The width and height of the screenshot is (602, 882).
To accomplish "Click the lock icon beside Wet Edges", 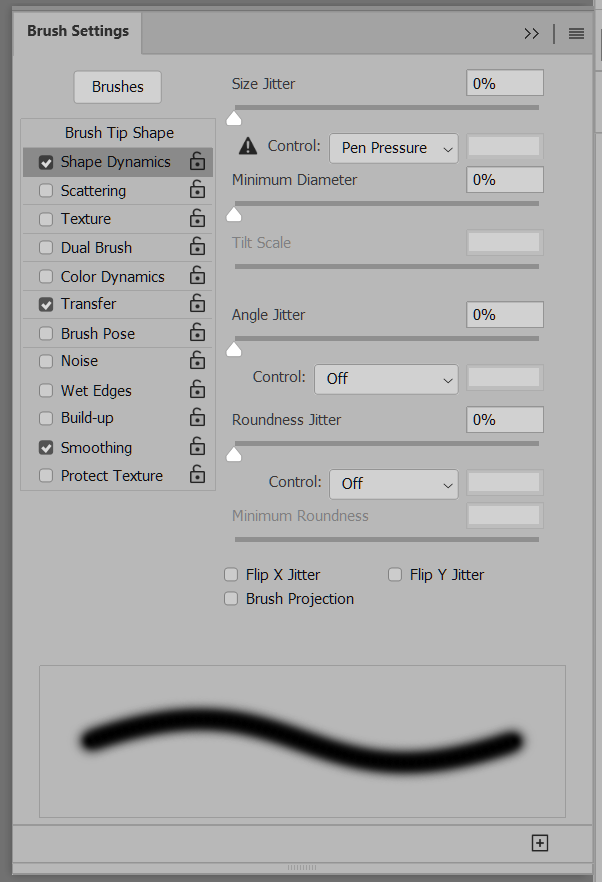I will (x=197, y=390).
